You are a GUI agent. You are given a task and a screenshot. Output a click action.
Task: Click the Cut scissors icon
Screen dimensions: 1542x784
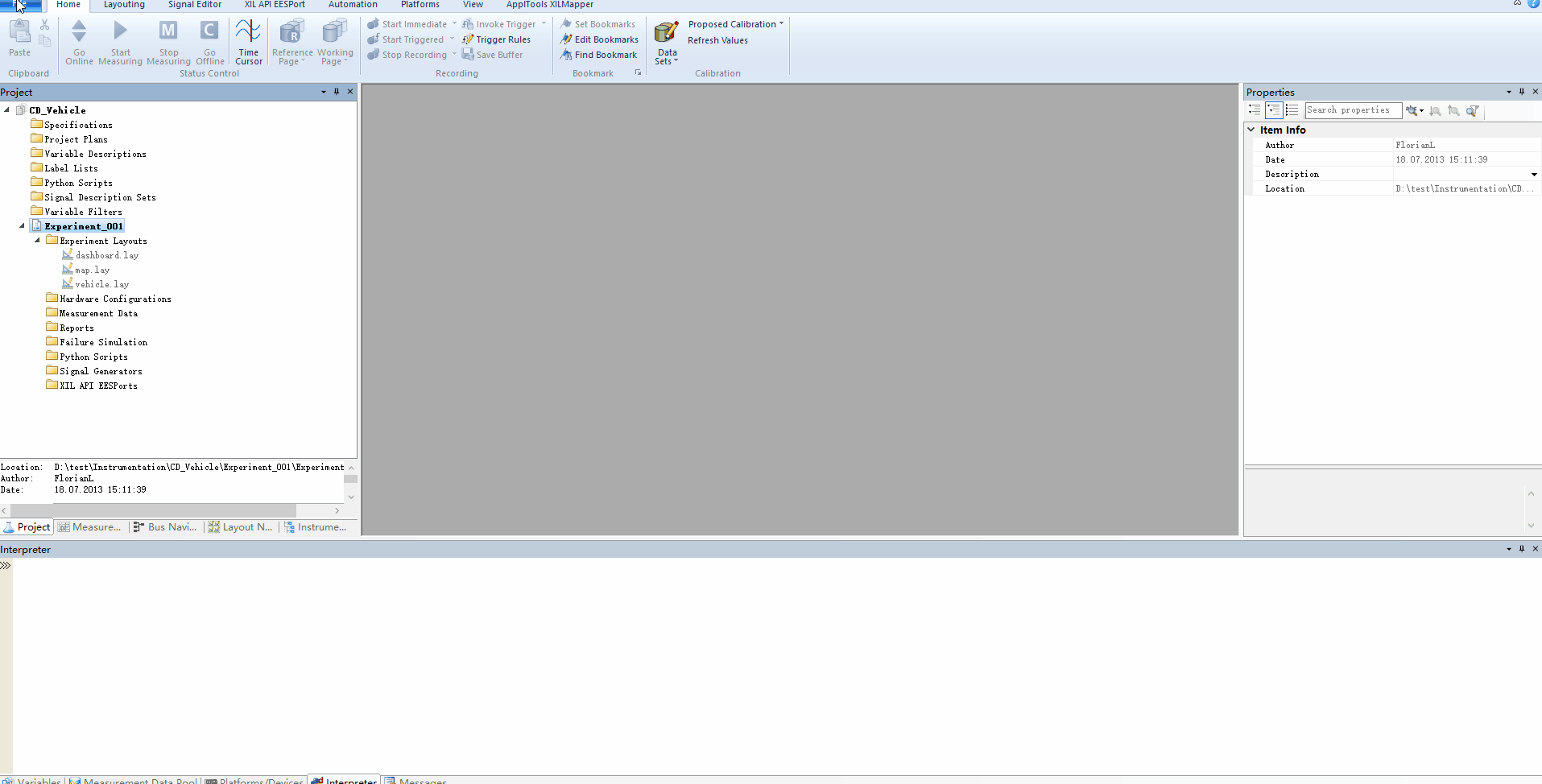coord(45,25)
